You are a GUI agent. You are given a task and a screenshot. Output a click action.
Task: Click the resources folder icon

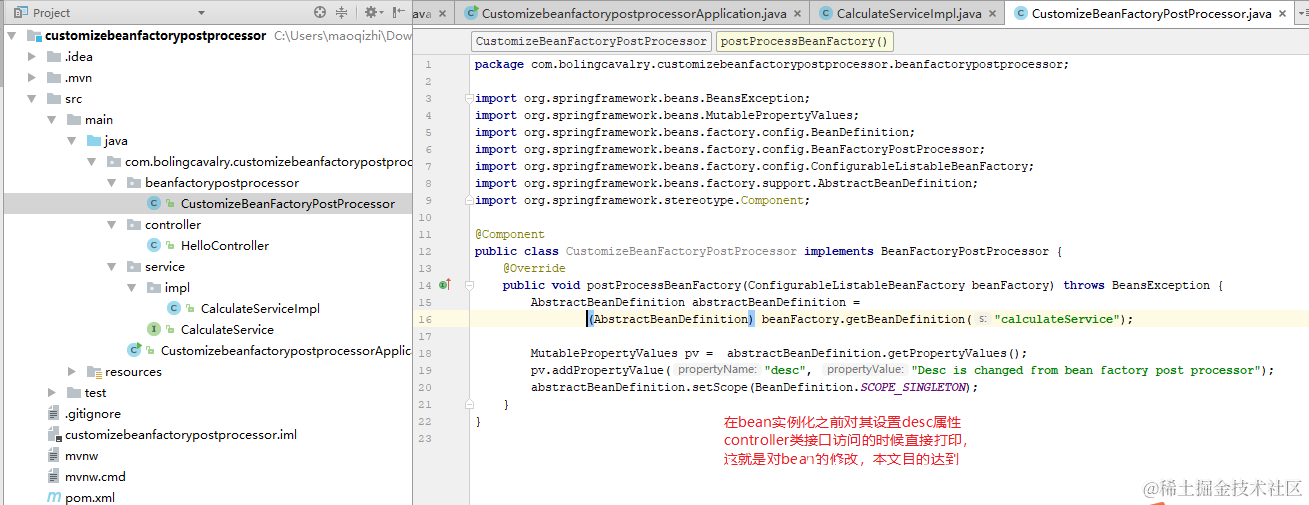click(x=94, y=371)
